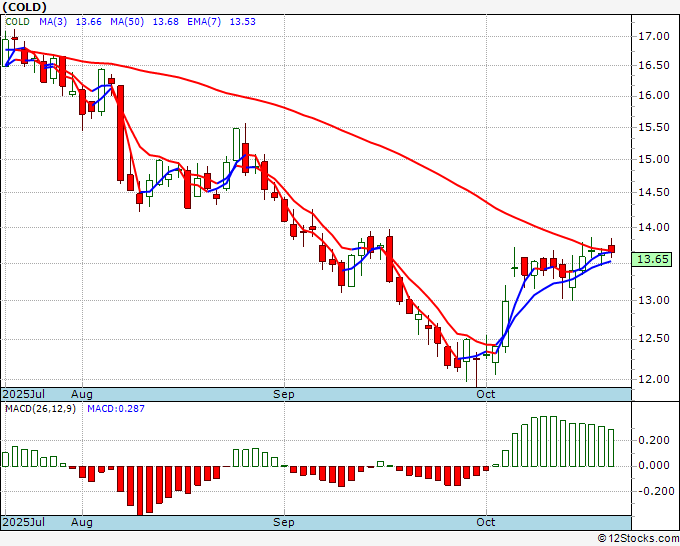Image resolution: width=680 pixels, height=546 pixels.
Task: Click the 14.50 price axis label
Action: pos(654,193)
